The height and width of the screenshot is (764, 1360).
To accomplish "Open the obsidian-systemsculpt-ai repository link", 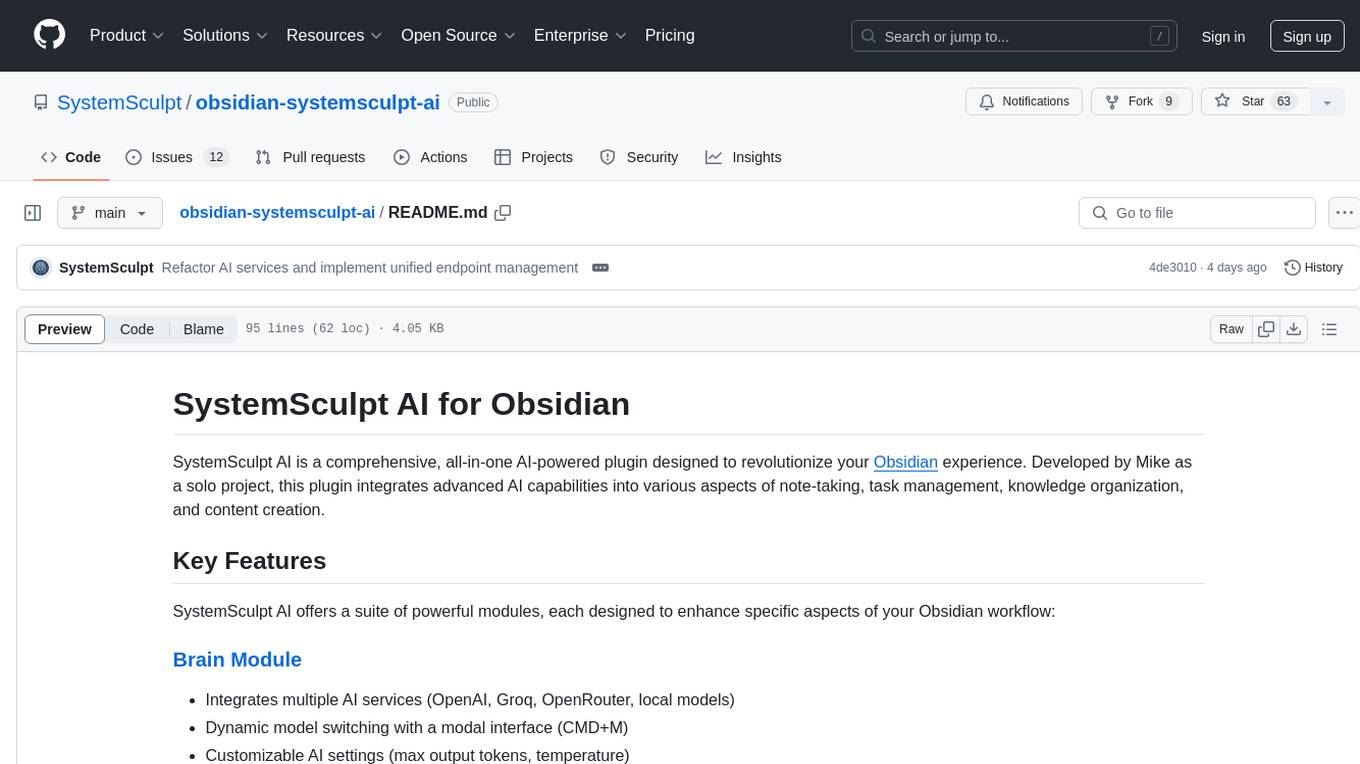I will 317,102.
